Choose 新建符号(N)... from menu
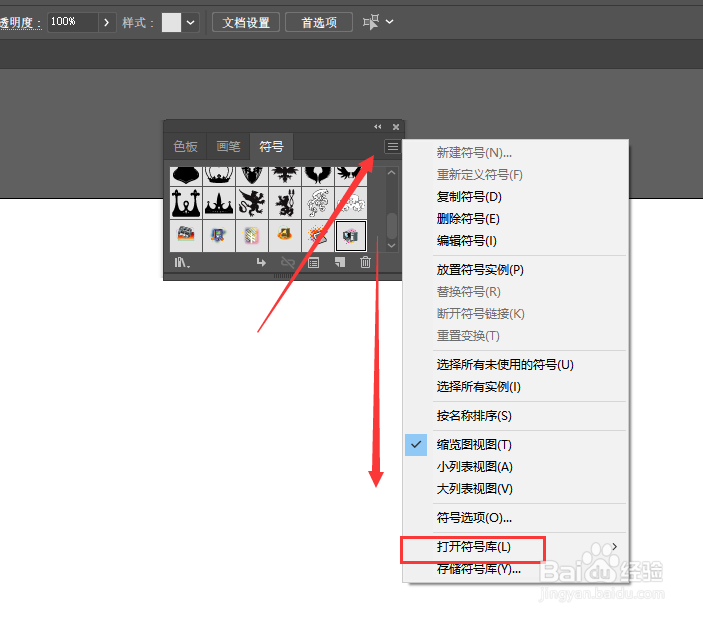Viewport: 703px width, 618px height. pos(516,153)
